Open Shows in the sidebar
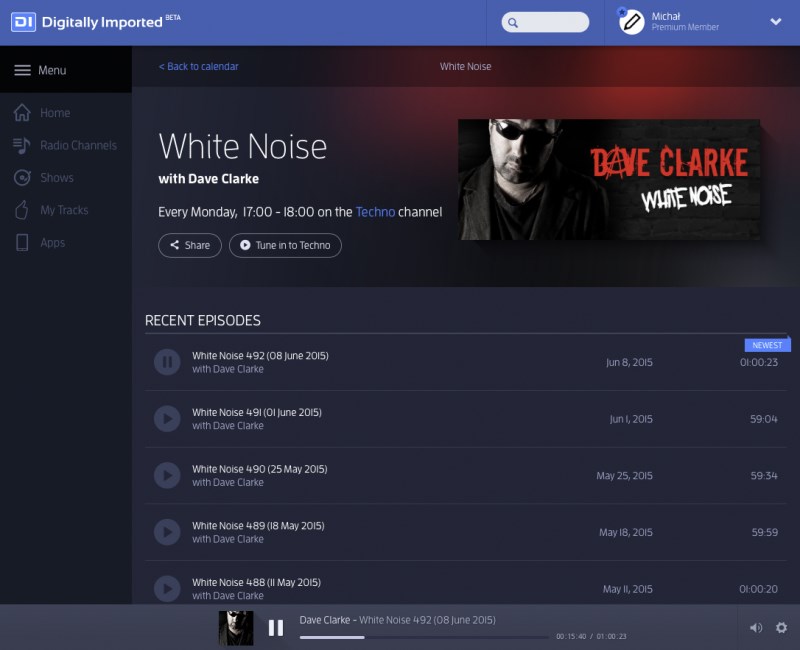 [57, 178]
